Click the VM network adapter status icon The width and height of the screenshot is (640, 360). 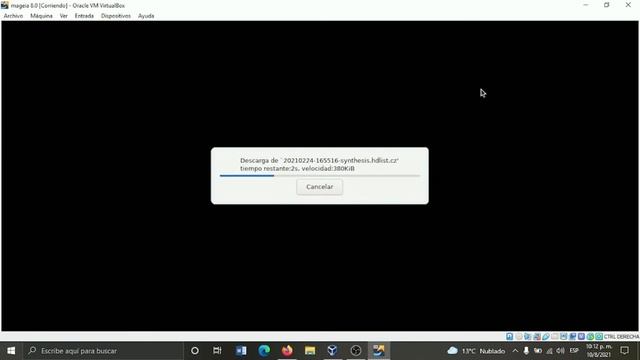tap(537, 336)
